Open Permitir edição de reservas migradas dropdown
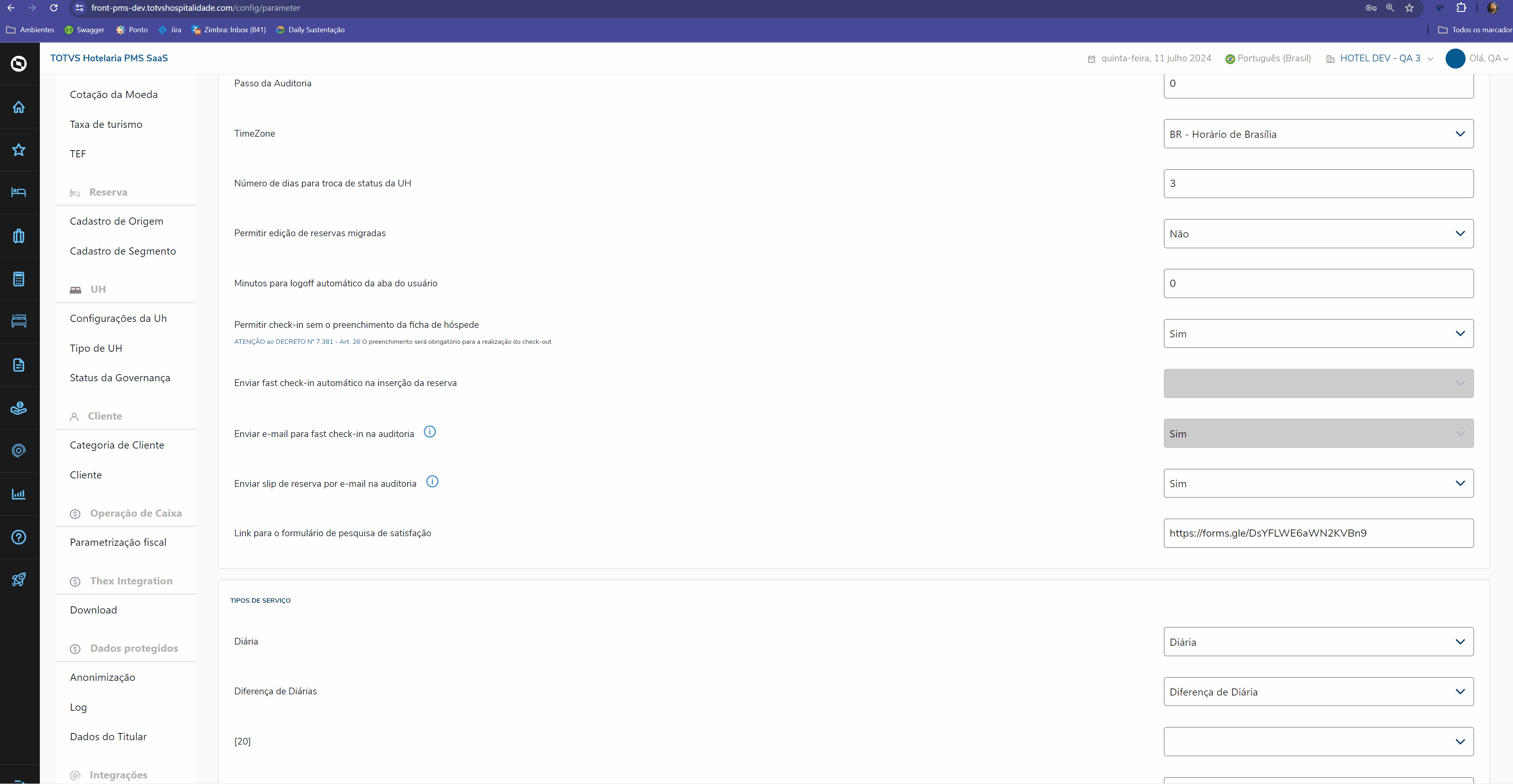 1317,234
